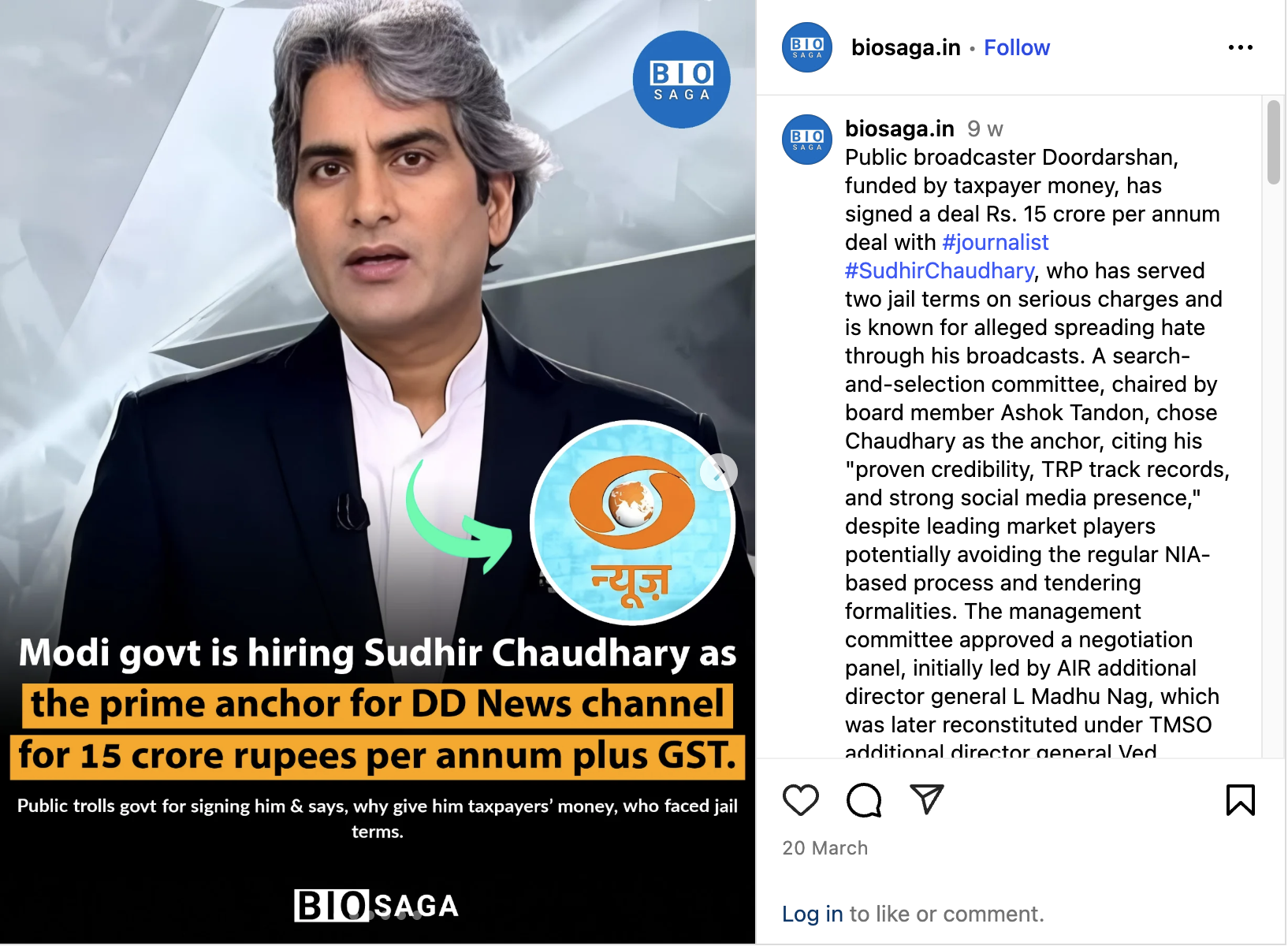This screenshot has height=946, width=1288.
Task: Click the caption panel scrollbar thumb
Action: tap(1274, 142)
